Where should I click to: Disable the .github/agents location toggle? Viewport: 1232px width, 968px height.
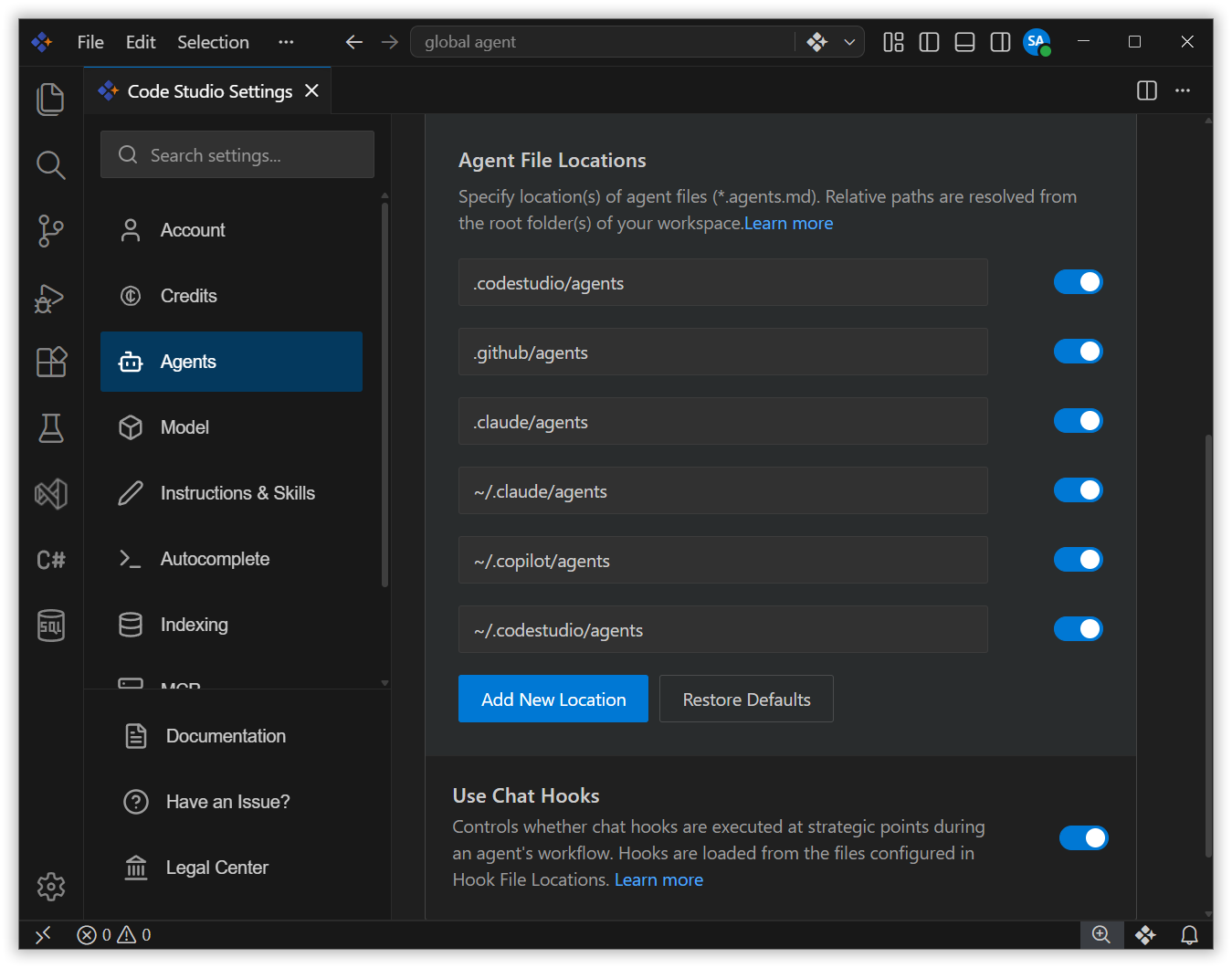tap(1078, 352)
